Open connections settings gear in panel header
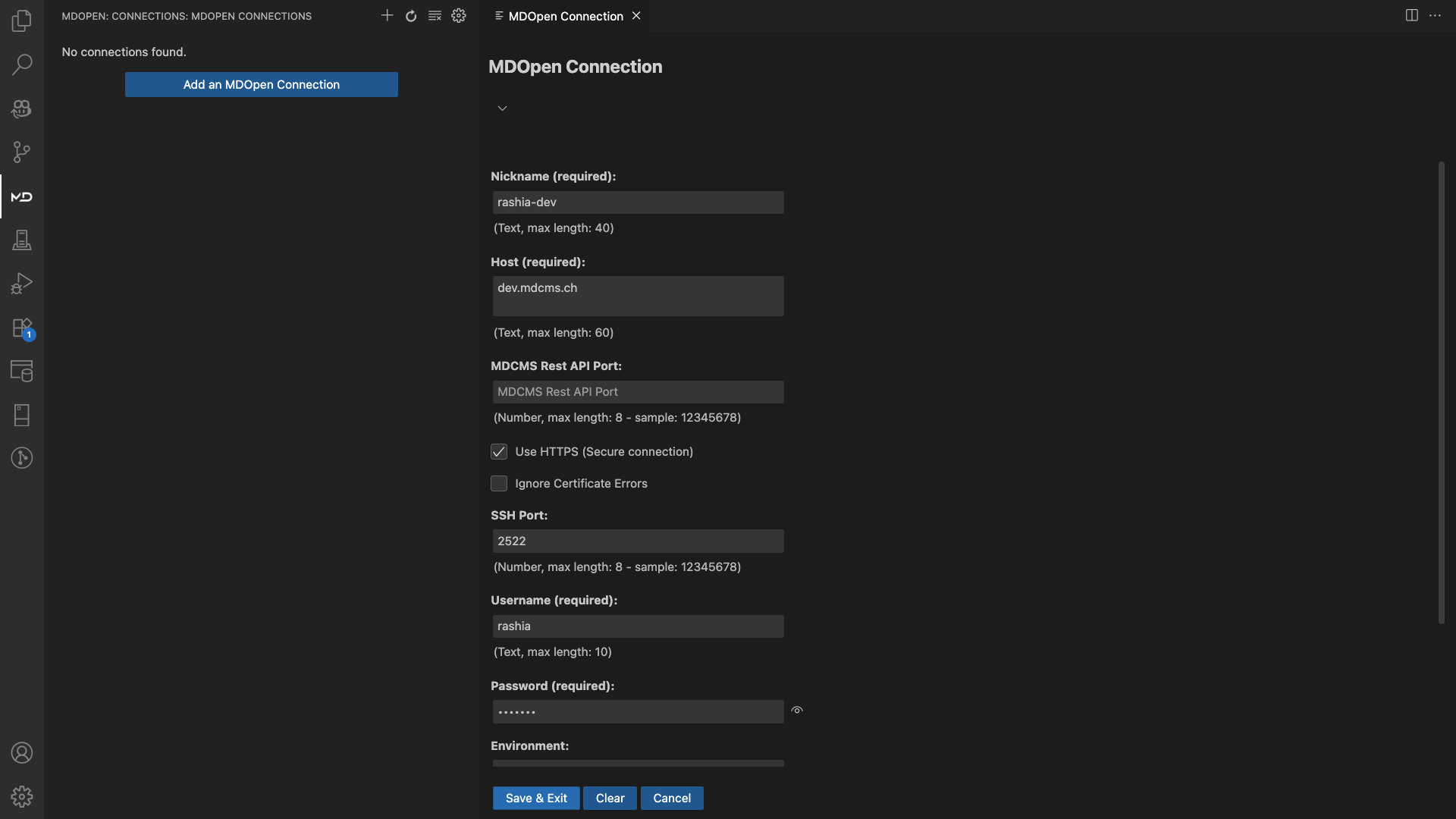 click(459, 16)
